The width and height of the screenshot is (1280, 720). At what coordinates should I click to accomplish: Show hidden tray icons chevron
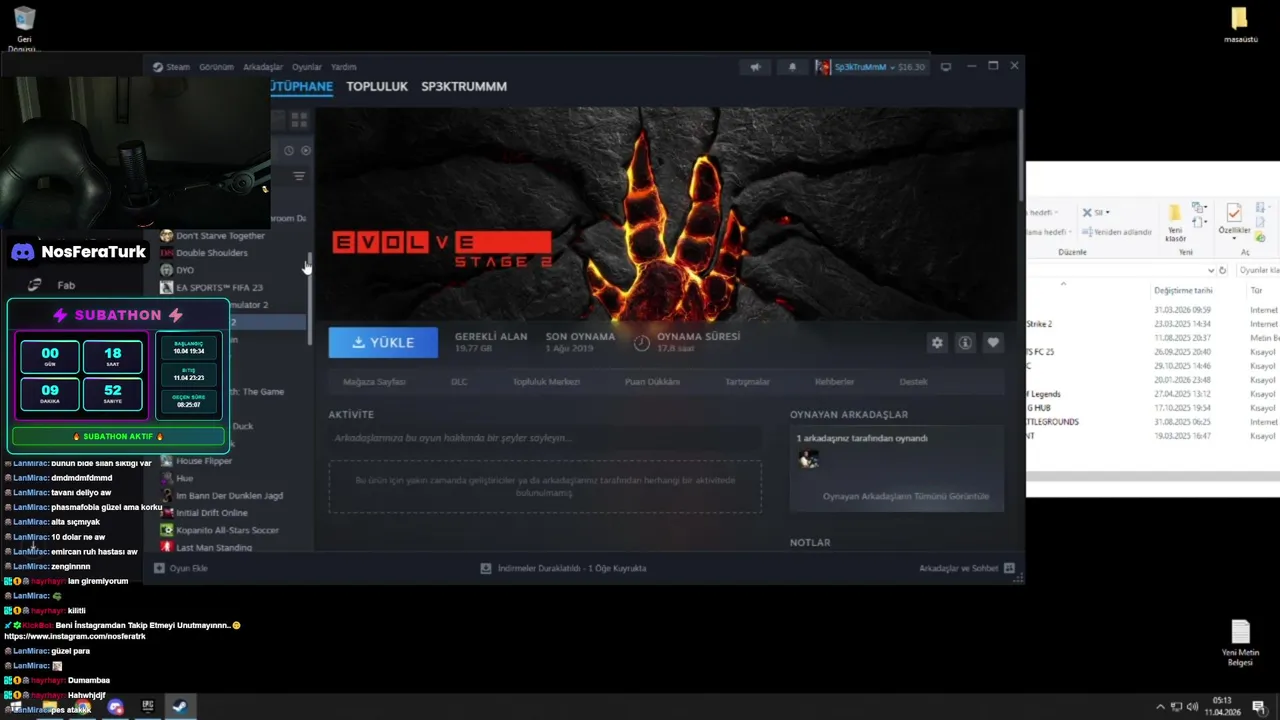pos(1160,707)
